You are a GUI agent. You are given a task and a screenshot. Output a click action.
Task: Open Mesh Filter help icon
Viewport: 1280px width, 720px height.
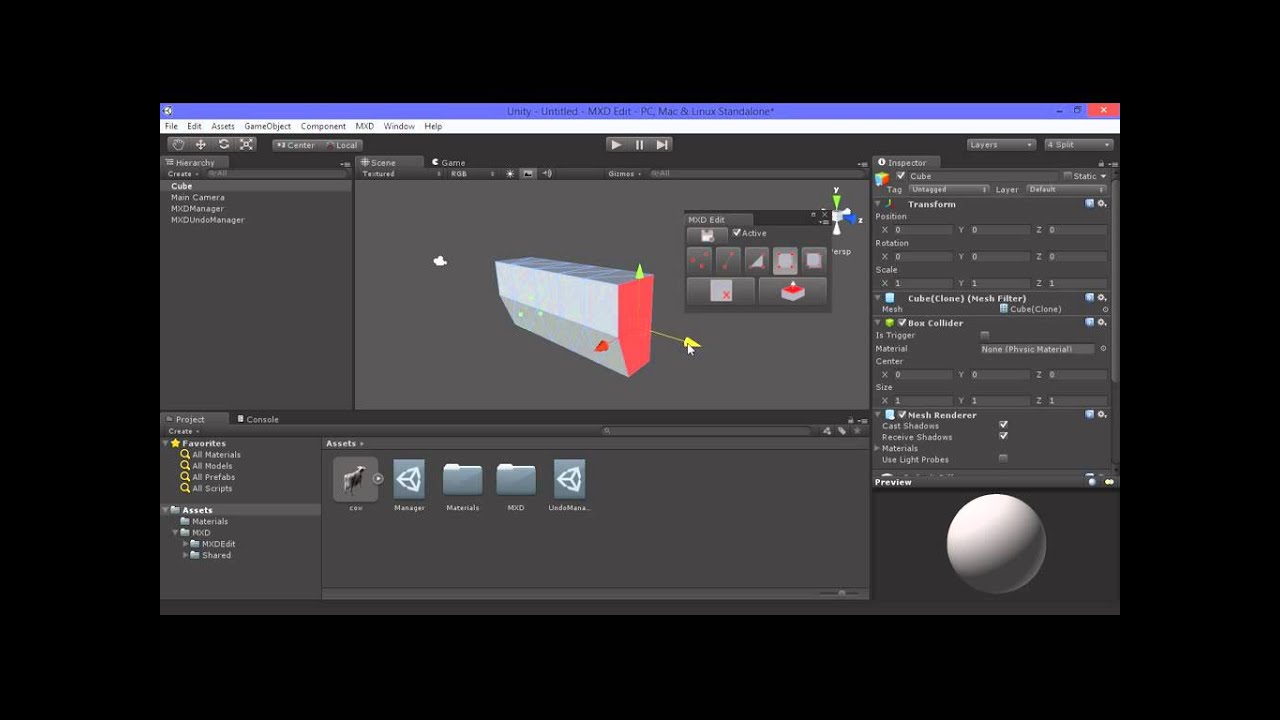click(1089, 298)
